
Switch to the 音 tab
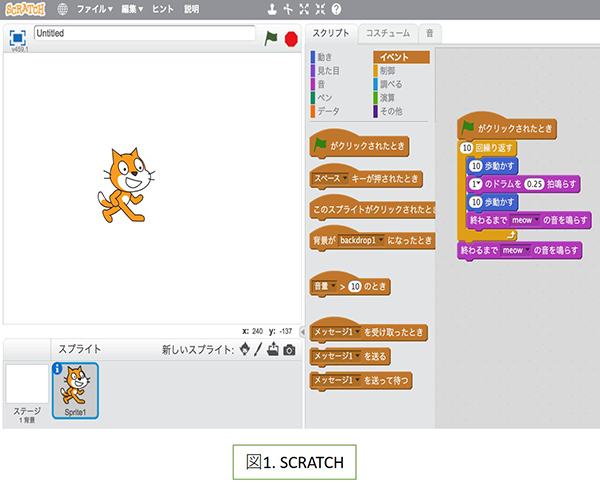pos(430,33)
